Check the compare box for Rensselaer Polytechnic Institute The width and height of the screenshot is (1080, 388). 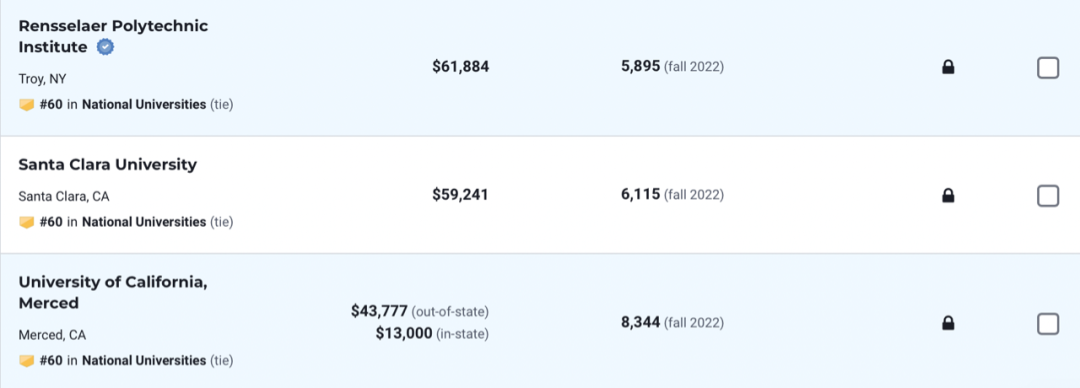tap(1048, 68)
